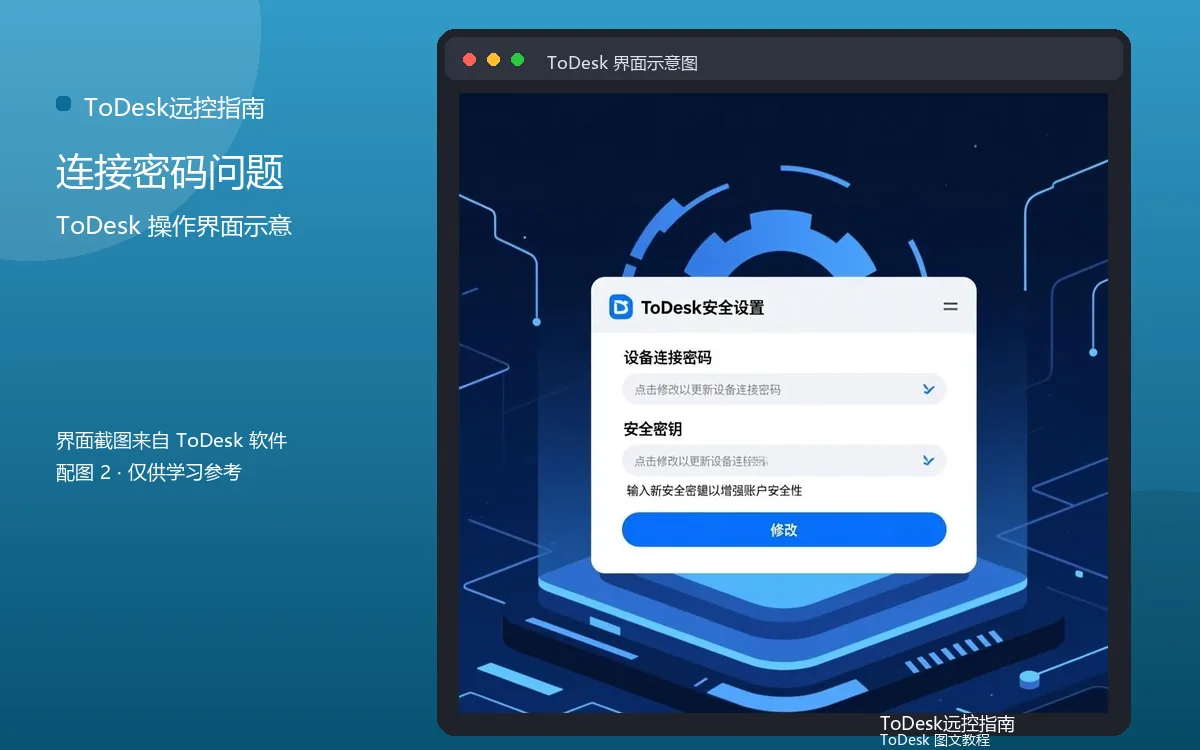Click the ToDesk 操作界面示意 subtitle
The image size is (1200, 750).
pos(174,226)
